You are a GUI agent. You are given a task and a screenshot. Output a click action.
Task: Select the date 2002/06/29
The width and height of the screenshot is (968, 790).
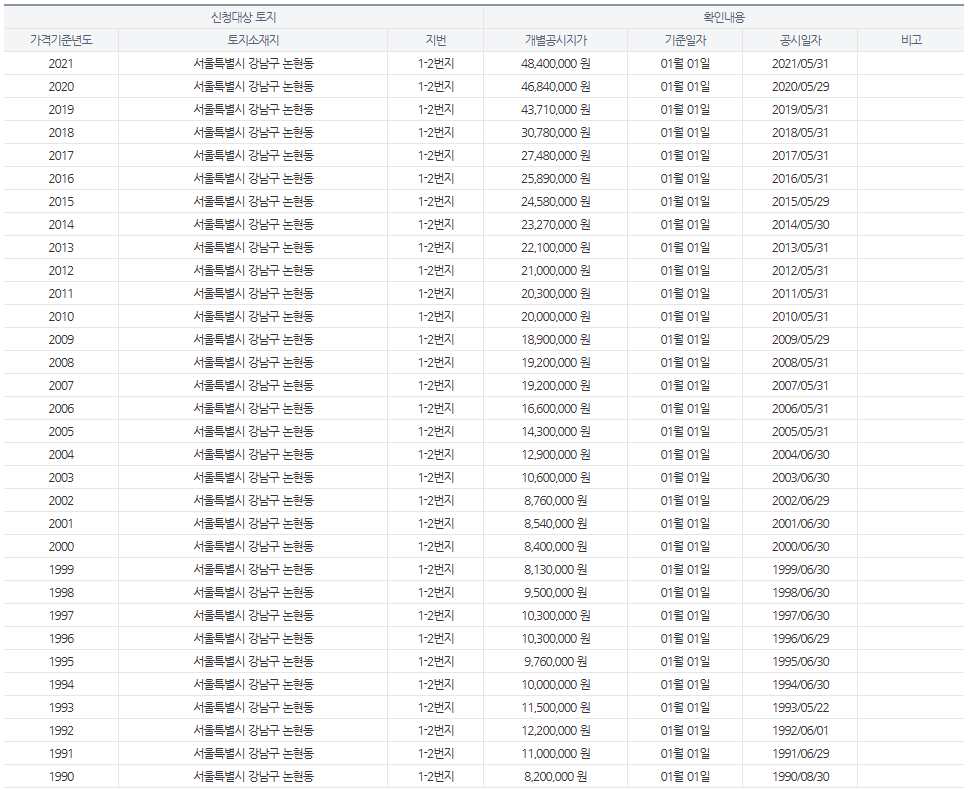(x=800, y=501)
